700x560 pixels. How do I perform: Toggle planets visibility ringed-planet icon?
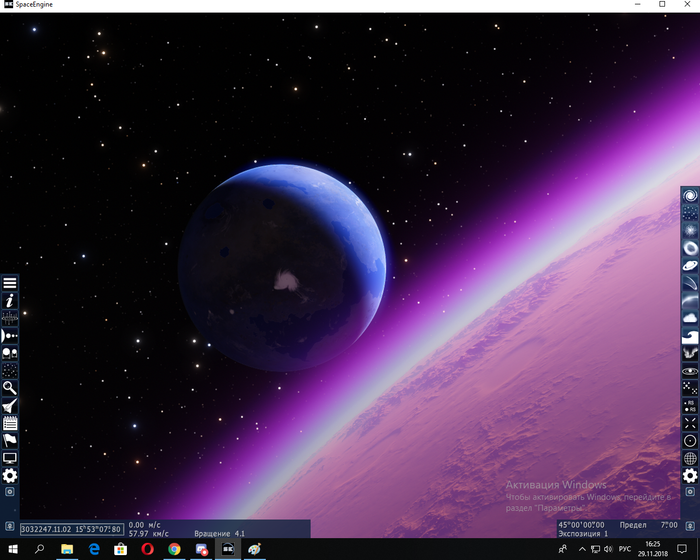[690, 265]
